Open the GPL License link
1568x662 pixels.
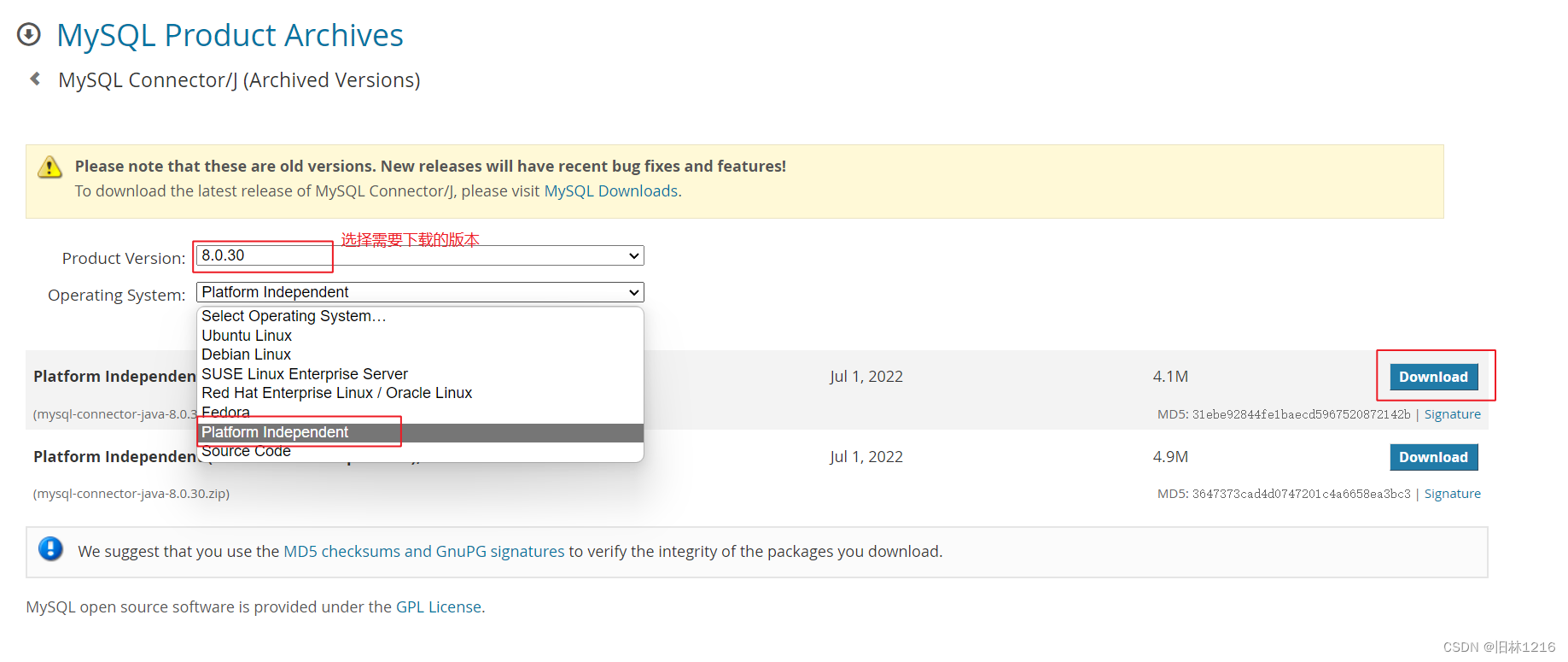coord(439,607)
